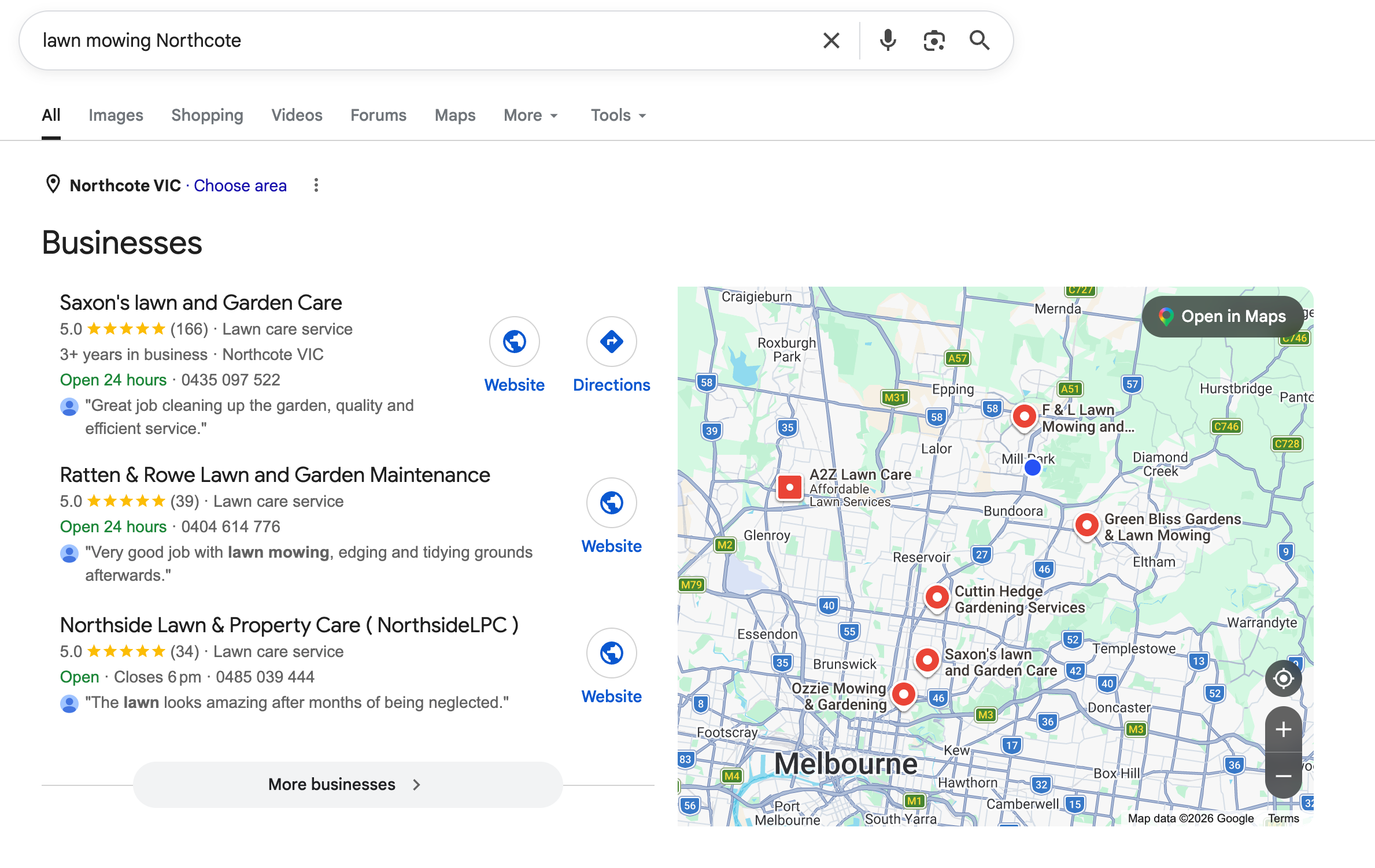Click the phone number 0435 097 522
This screenshot has width=1375, height=868.
coord(231,380)
